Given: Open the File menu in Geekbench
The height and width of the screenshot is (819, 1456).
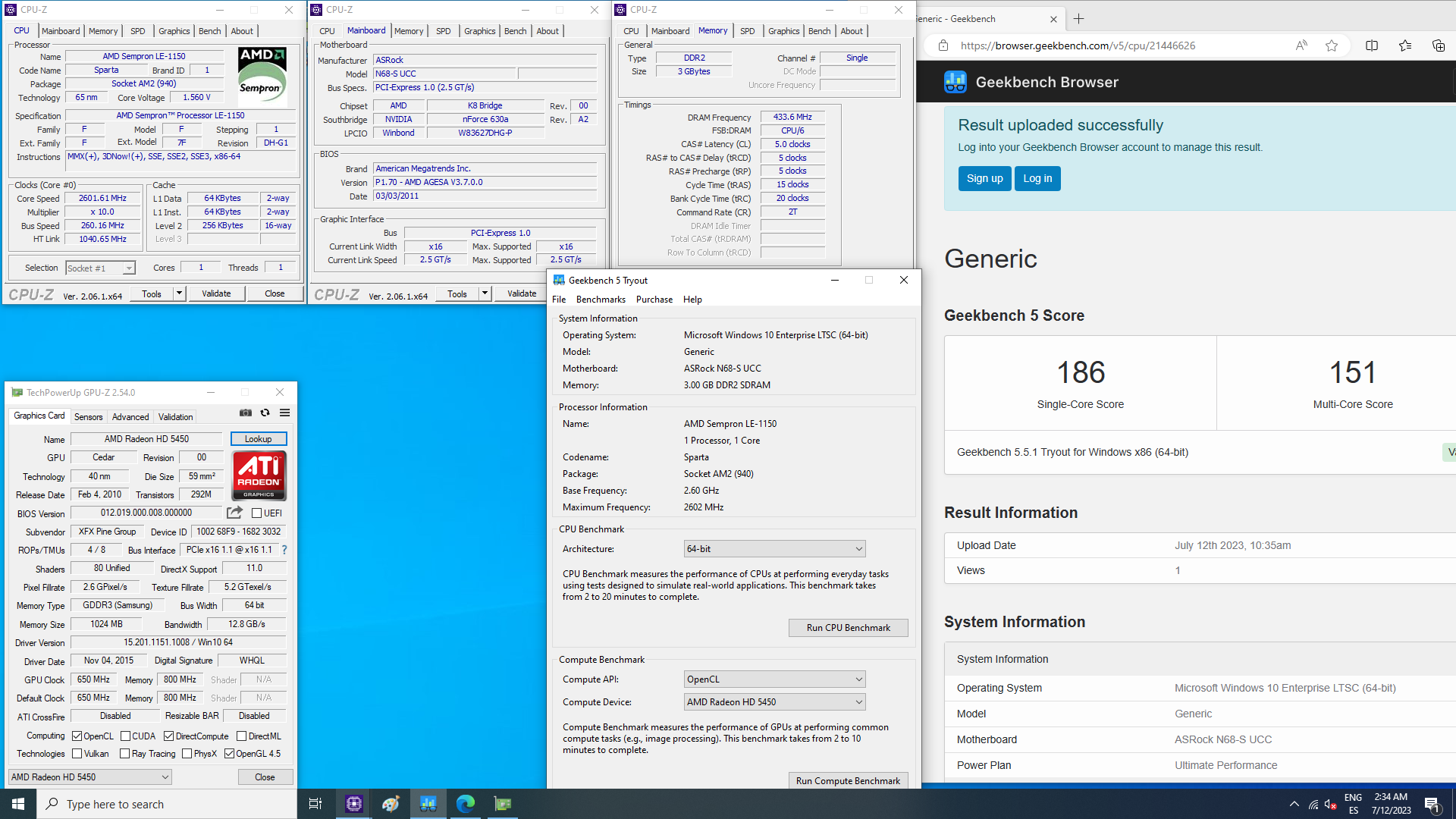Looking at the screenshot, I should click(559, 300).
